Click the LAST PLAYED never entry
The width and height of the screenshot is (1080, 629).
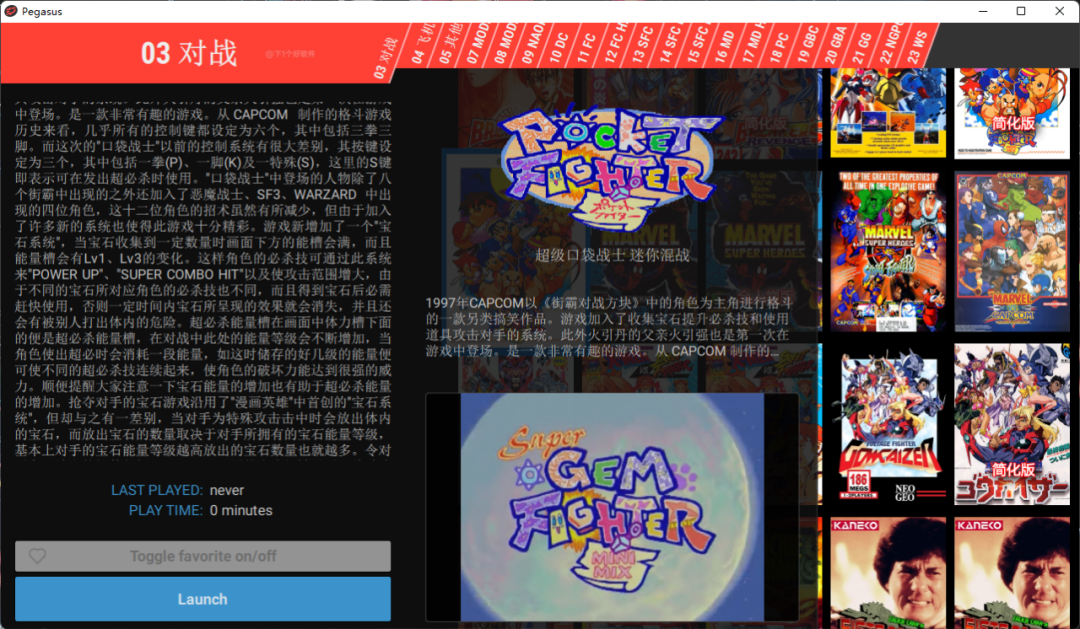[177, 490]
